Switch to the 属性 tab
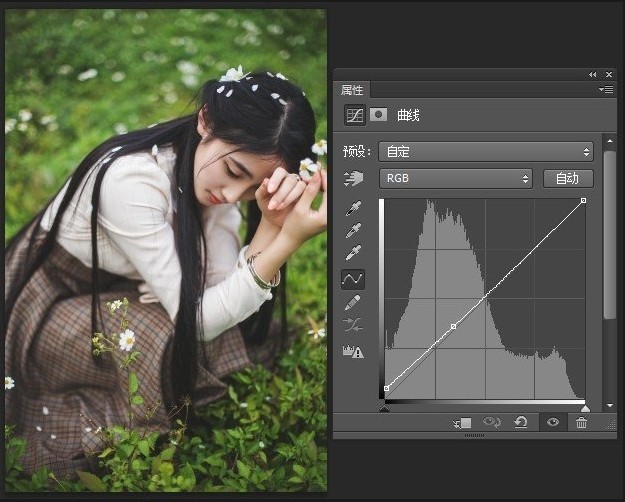625x502 pixels. coord(353,90)
